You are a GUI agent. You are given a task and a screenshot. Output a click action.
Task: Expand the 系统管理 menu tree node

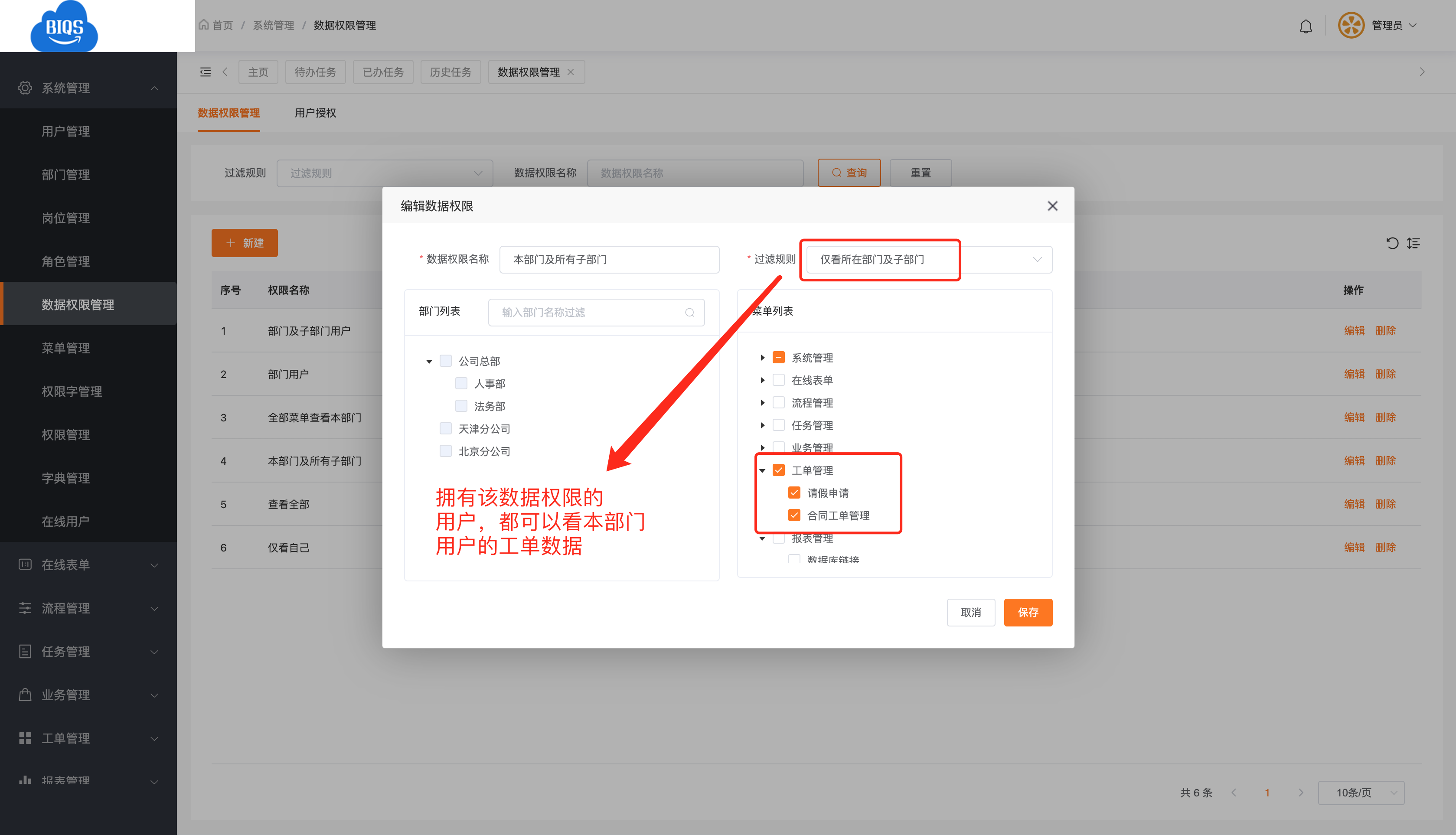coord(762,357)
